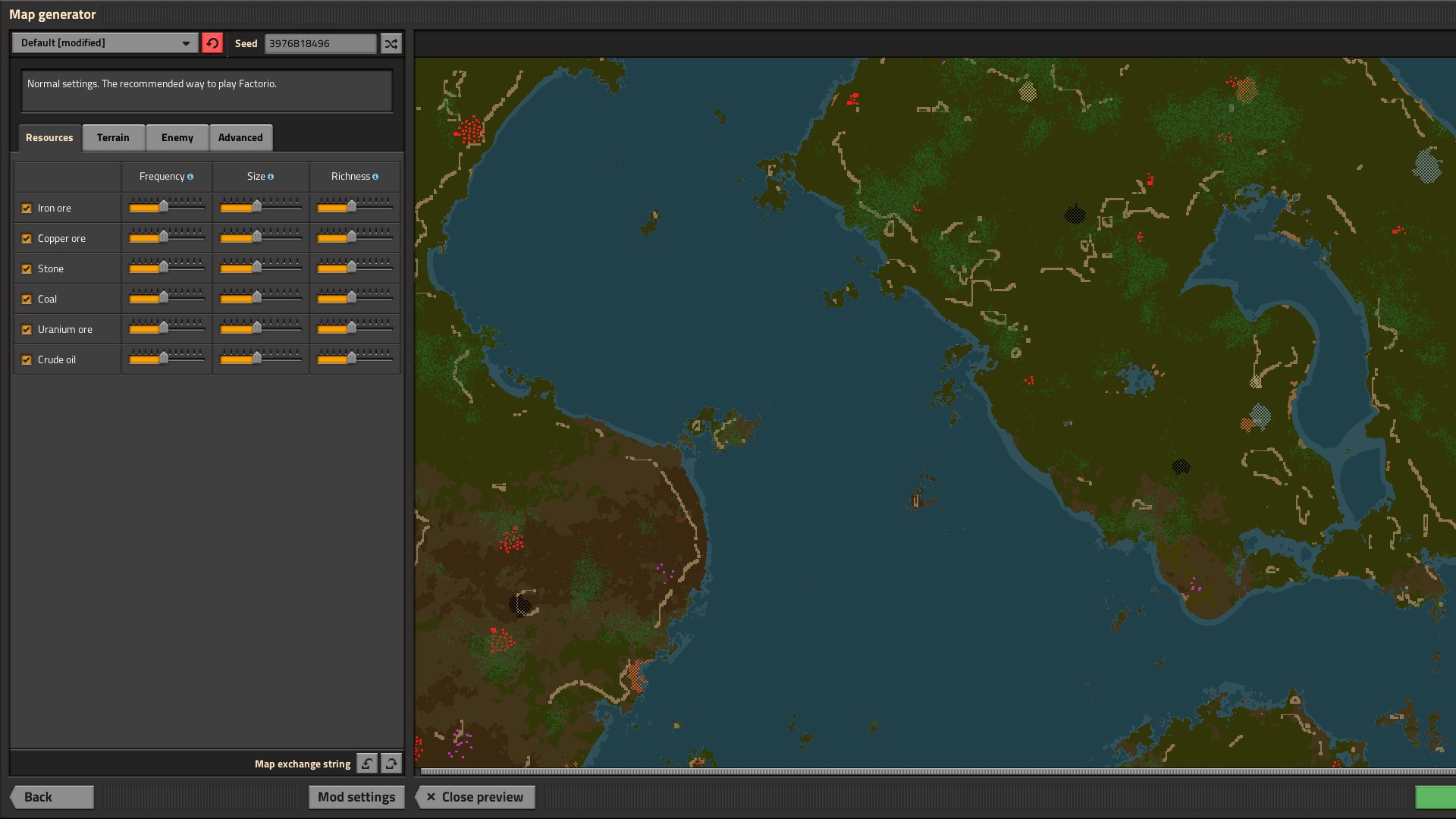
Task: Adjust the Stone richness slider
Action: coord(355,267)
